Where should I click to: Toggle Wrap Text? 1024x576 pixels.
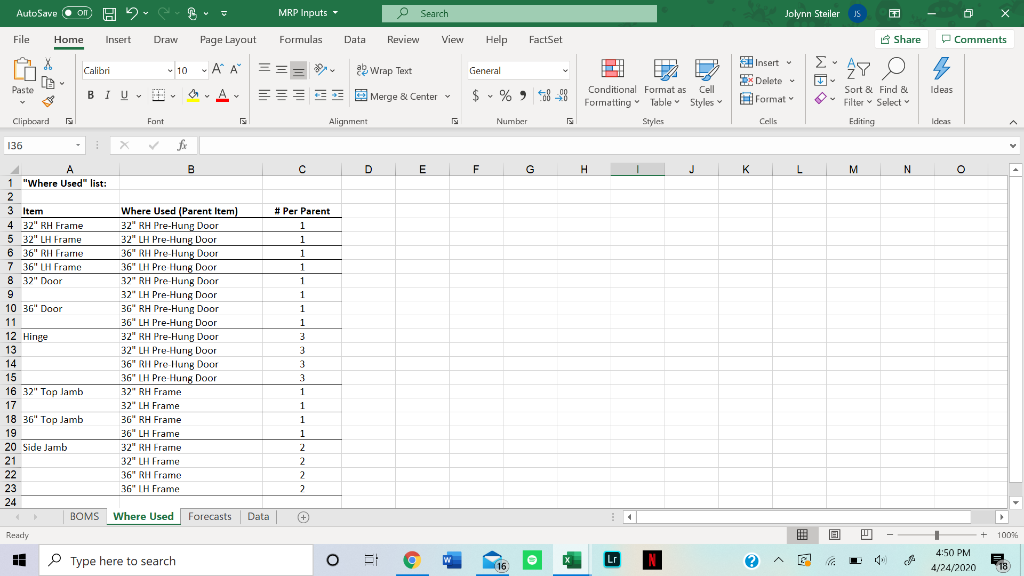click(x=384, y=71)
